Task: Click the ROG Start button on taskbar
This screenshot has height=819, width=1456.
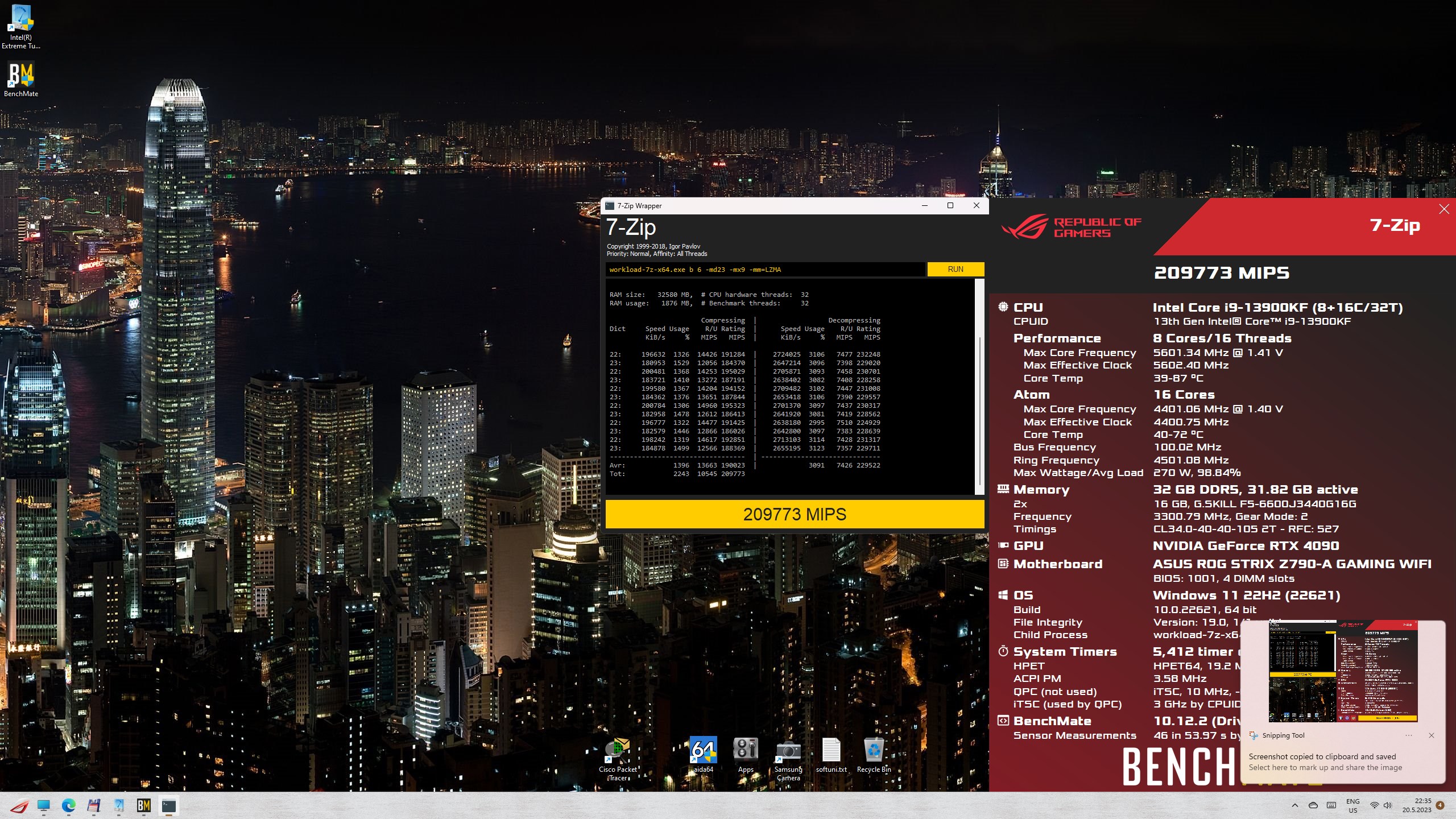Action: (19, 805)
